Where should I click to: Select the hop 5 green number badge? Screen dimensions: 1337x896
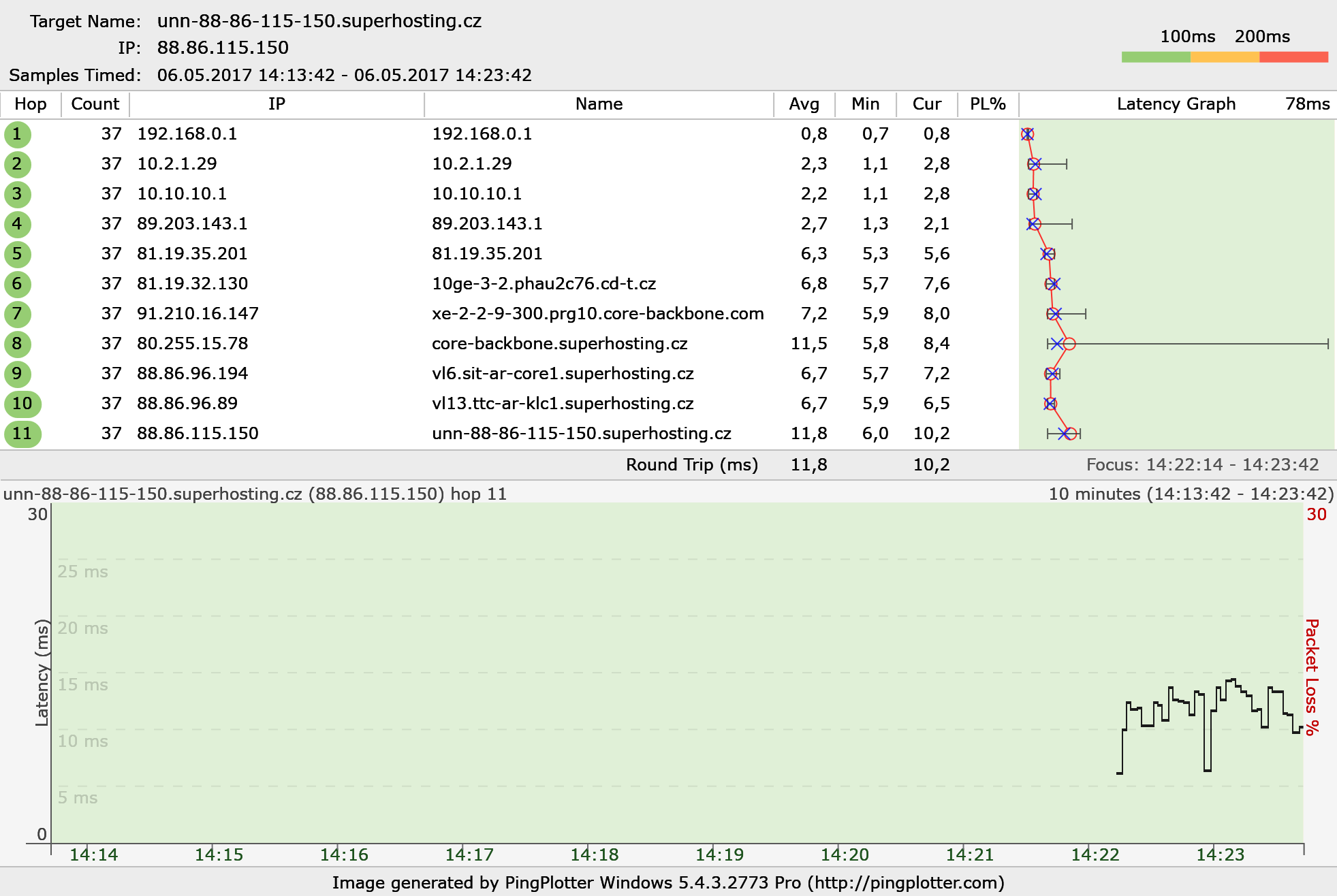click(17, 254)
